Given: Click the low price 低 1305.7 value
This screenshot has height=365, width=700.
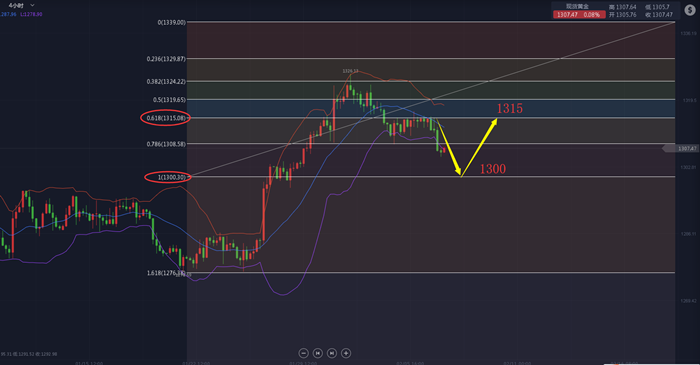Looking at the screenshot, I should [657, 7].
